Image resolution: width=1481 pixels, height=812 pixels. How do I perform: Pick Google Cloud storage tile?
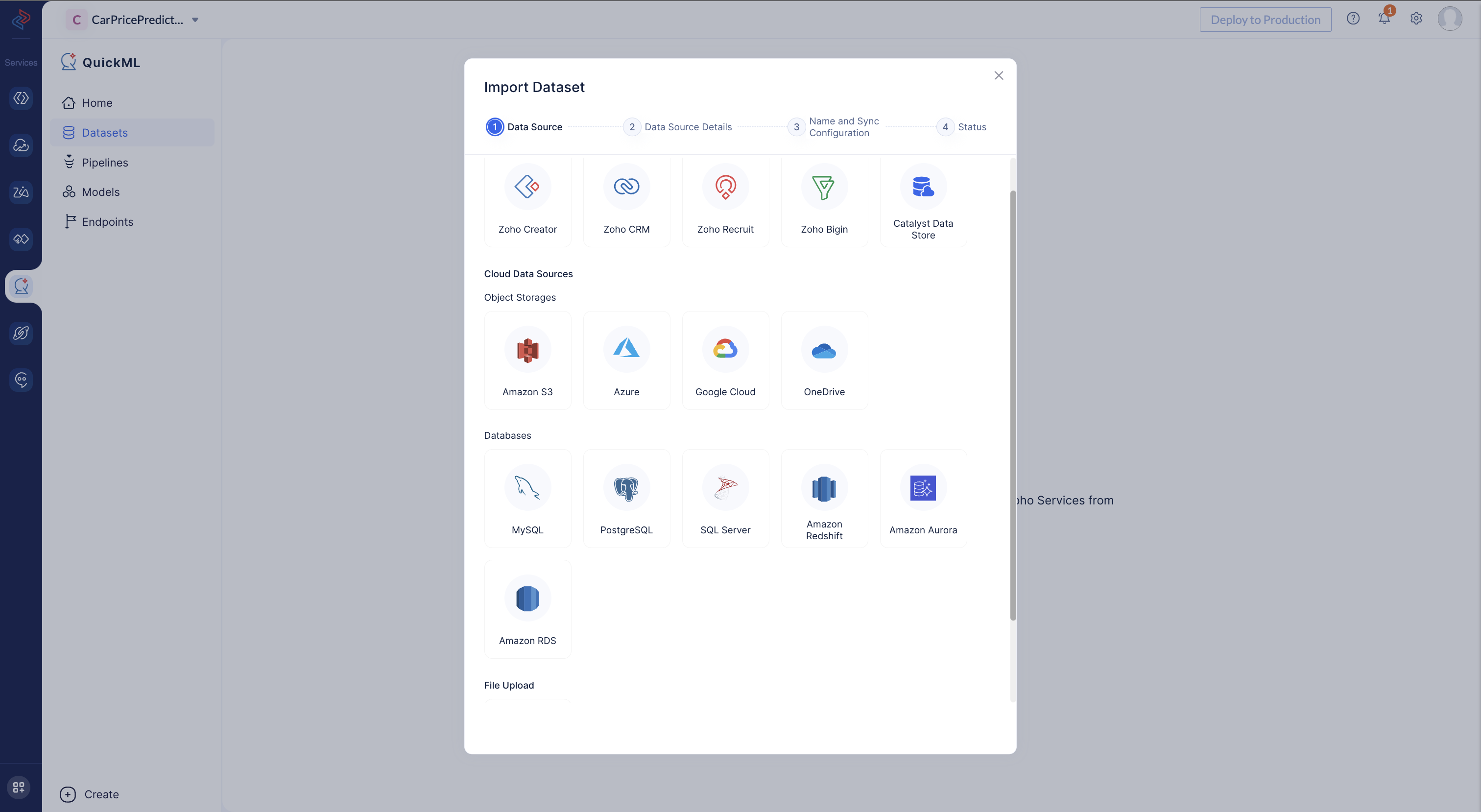coord(725,360)
